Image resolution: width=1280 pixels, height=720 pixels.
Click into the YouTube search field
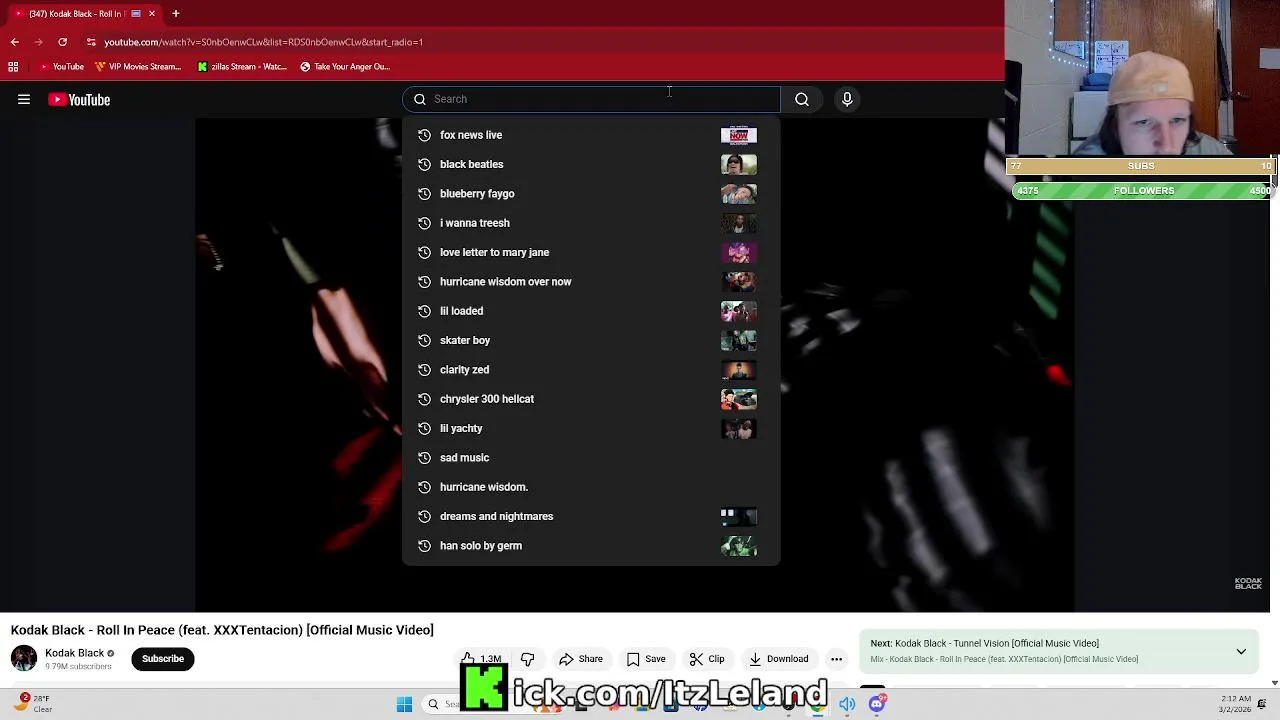click(591, 99)
